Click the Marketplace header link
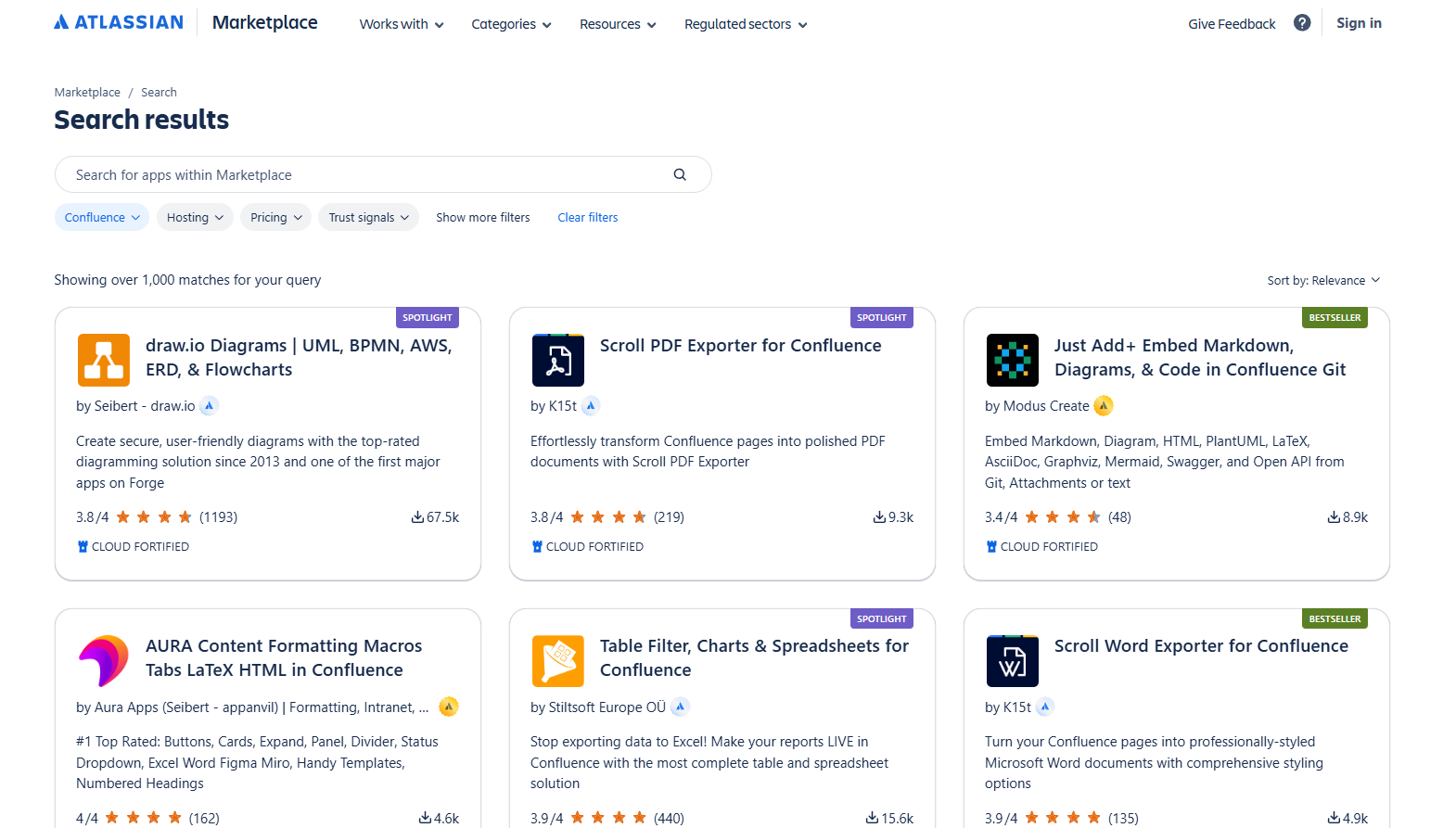The image size is (1456, 828). pyautogui.click(x=265, y=22)
